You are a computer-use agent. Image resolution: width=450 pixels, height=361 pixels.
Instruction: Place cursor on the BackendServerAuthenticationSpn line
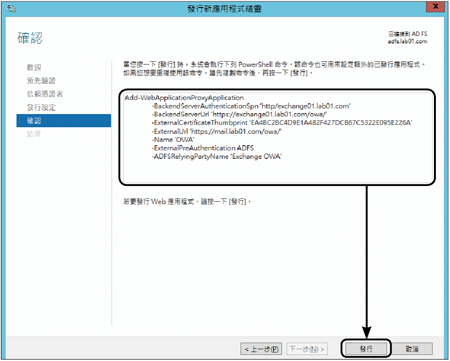click(x=251, y=106)
